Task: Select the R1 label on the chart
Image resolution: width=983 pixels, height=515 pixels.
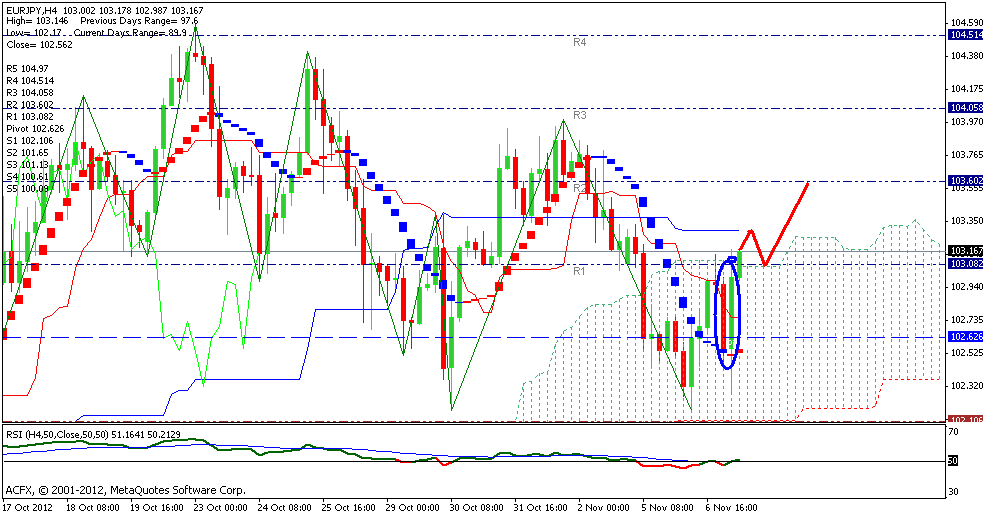Action: (x=579, y=271)
